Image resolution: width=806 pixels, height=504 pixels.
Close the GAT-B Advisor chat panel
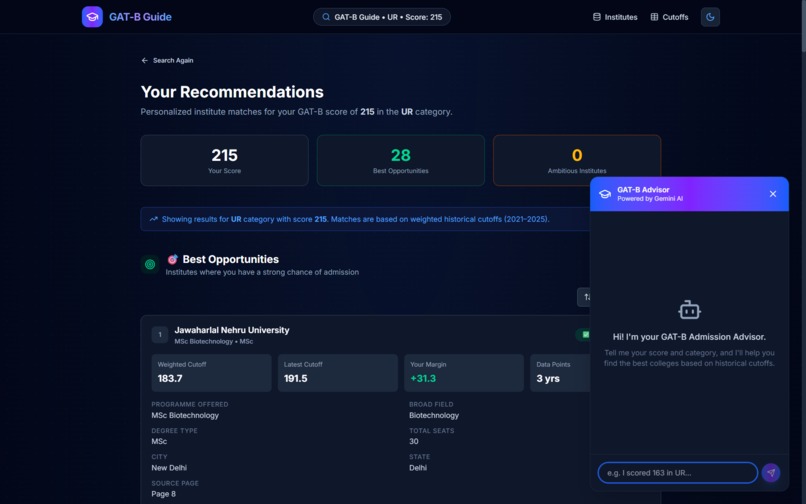click(773, 194)
